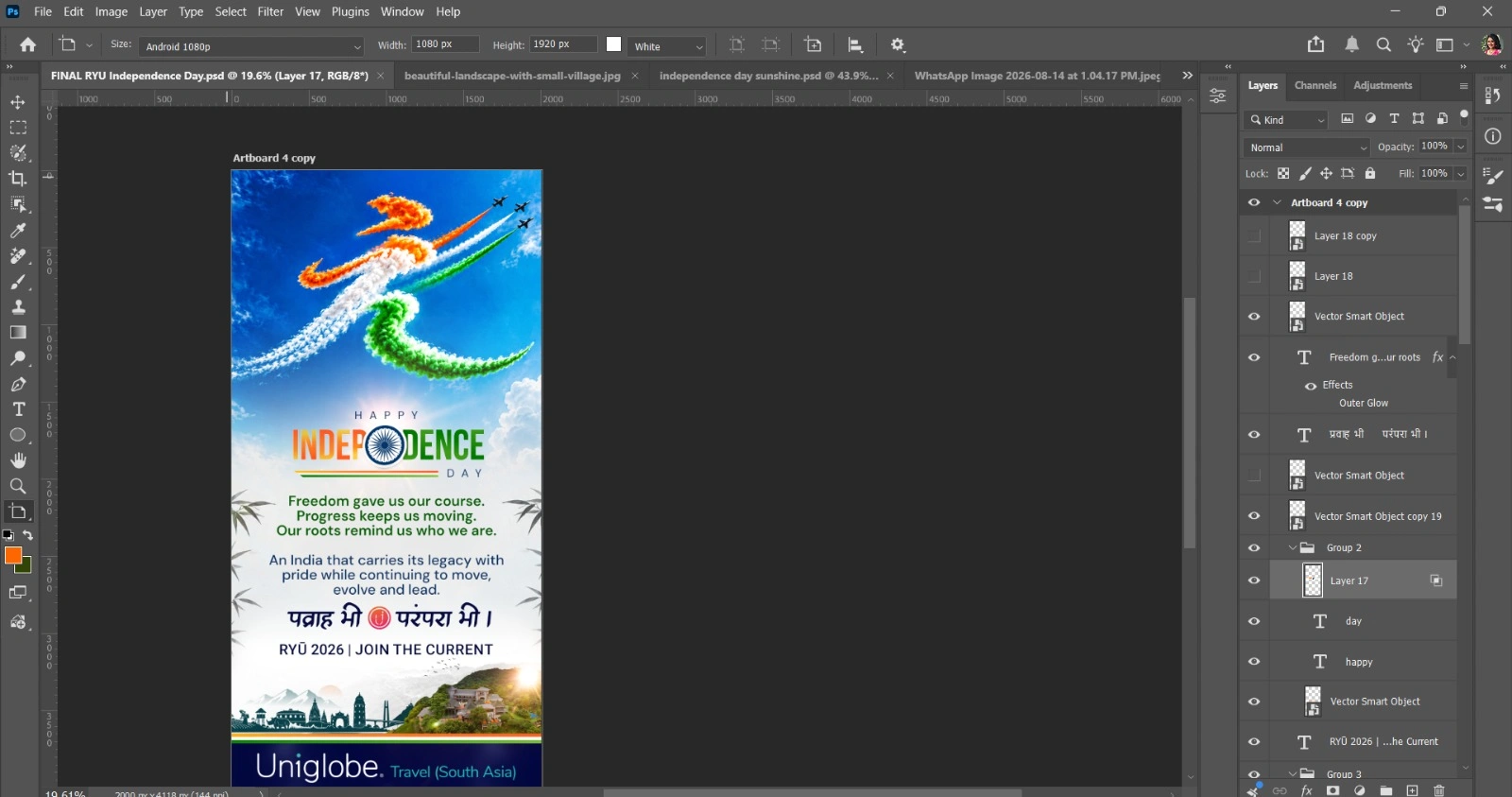This screenshot has width=1512, height=797.
Task: Open the notifications bell icon
Action: point(1352,44)
